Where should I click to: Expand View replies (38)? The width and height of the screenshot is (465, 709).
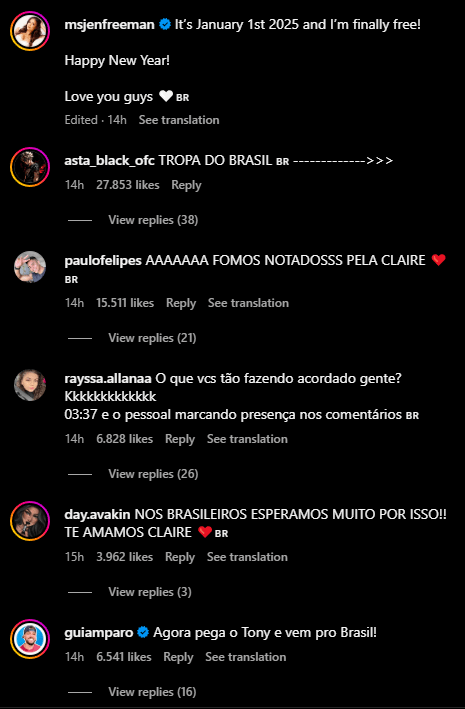tap(153, 220)
